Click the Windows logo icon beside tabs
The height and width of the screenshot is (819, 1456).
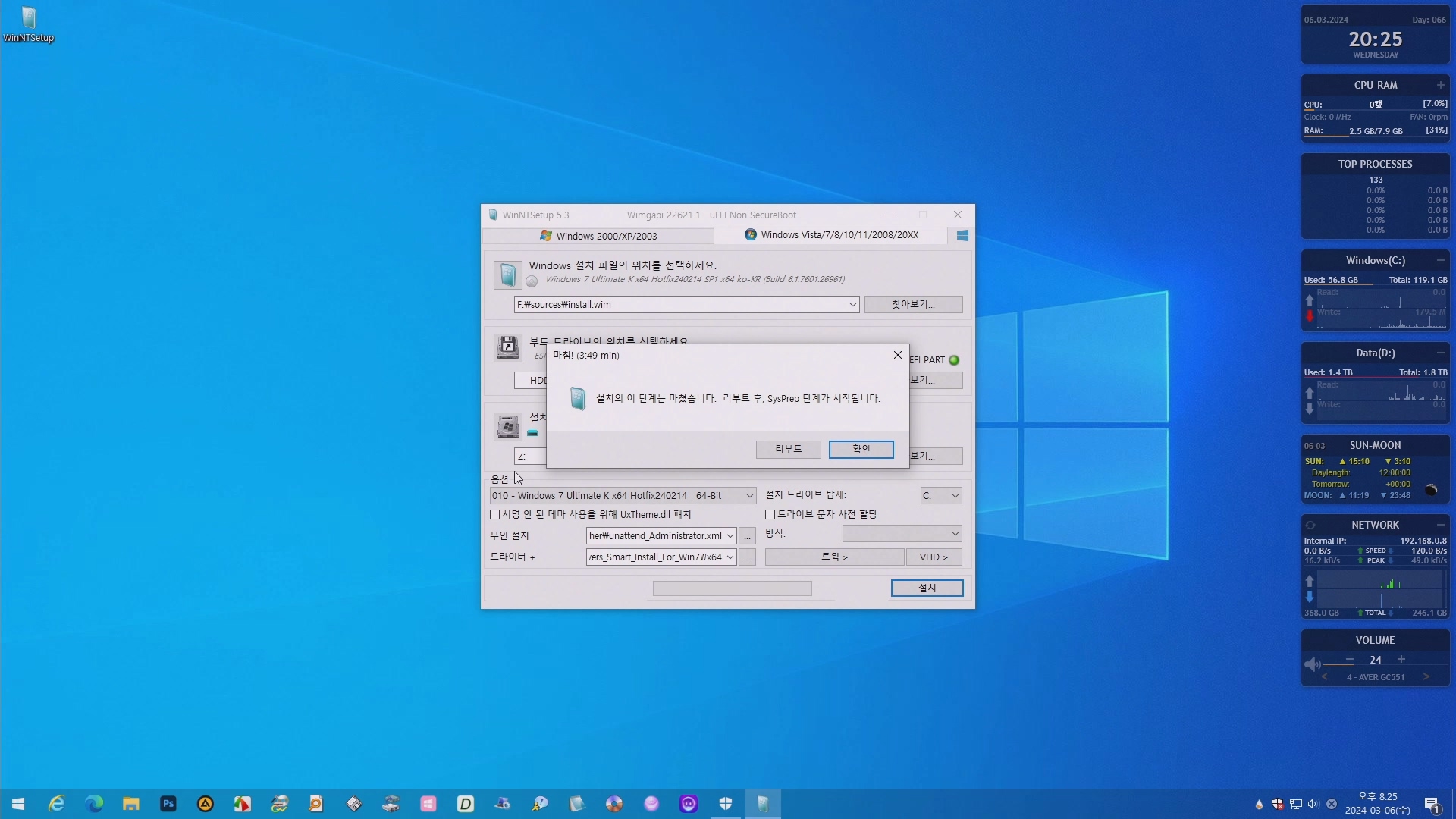[962, 236]
